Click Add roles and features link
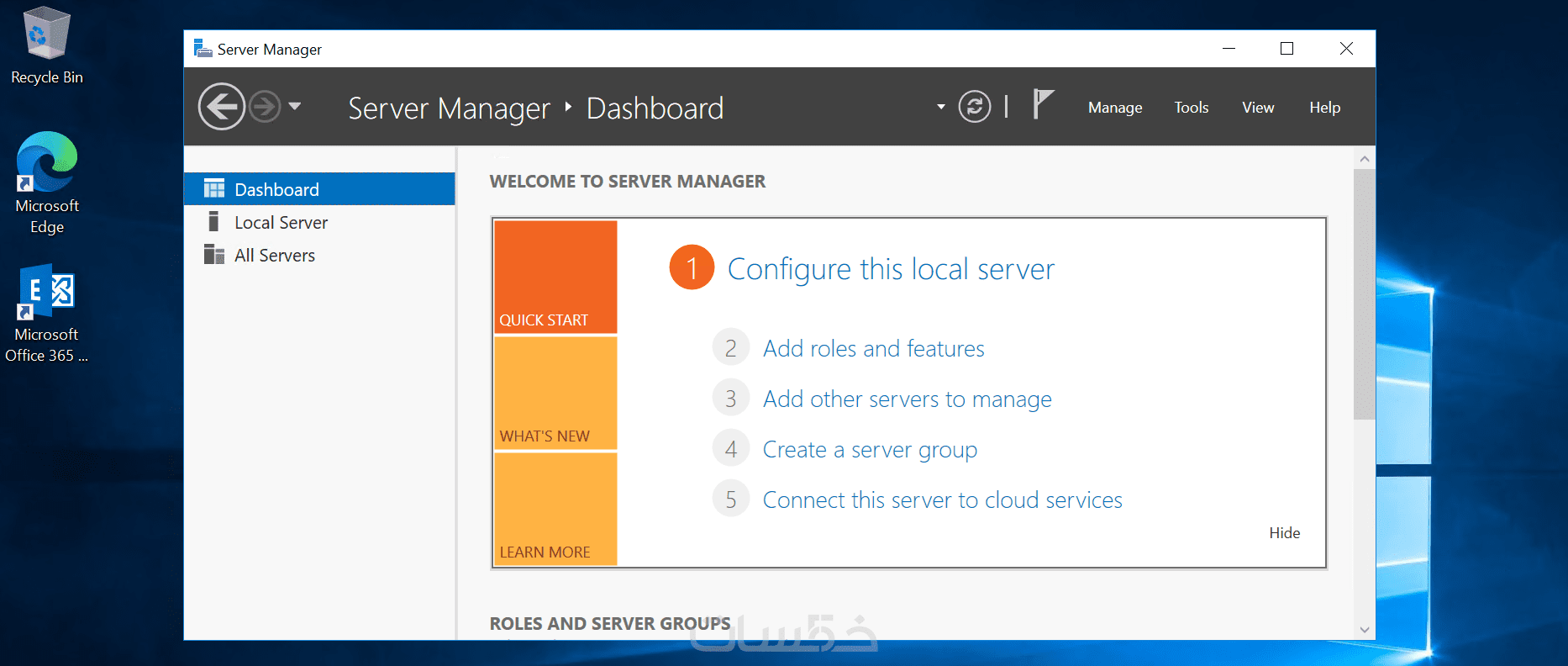Screen dimensions: 1568x666 point(873,349)
